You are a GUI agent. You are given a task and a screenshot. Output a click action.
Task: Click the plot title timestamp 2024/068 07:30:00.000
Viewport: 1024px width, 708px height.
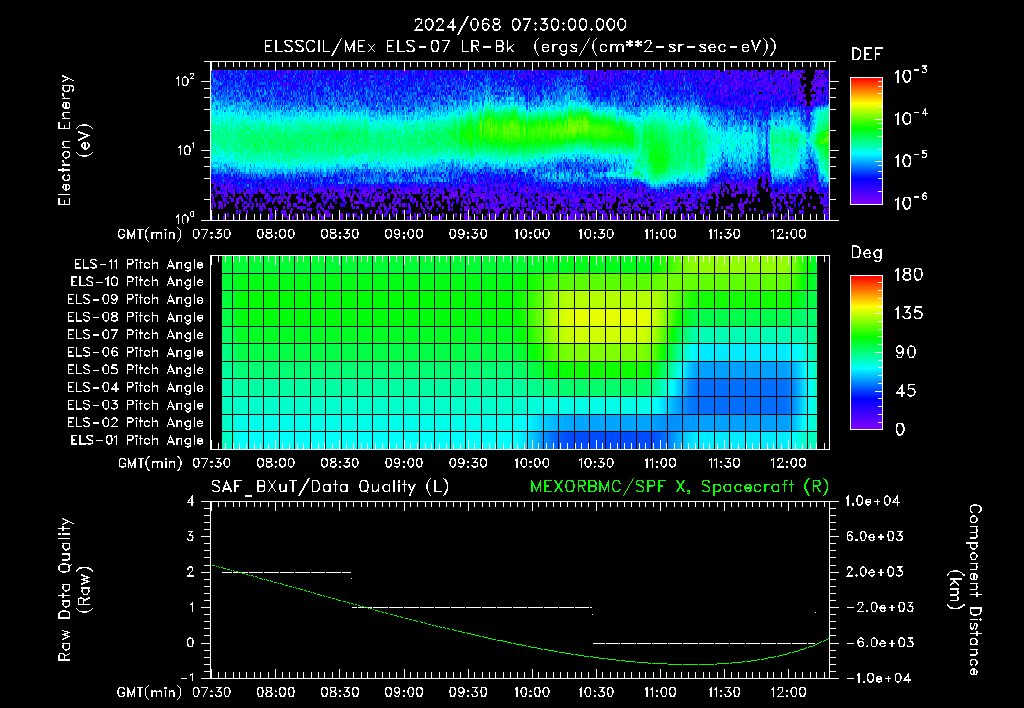(520, 25)
